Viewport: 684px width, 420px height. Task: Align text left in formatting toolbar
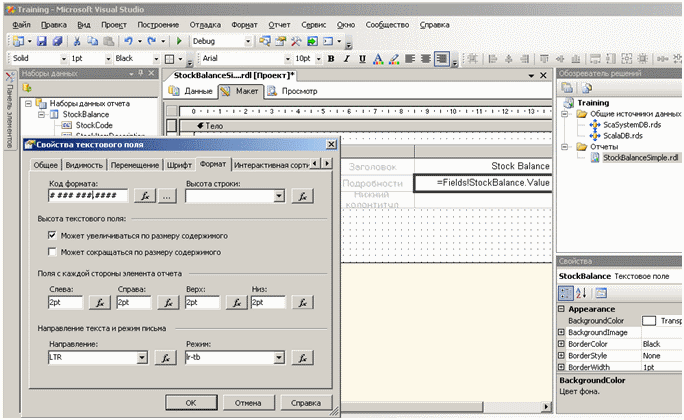pyautogui.click(x=410, y=58)
